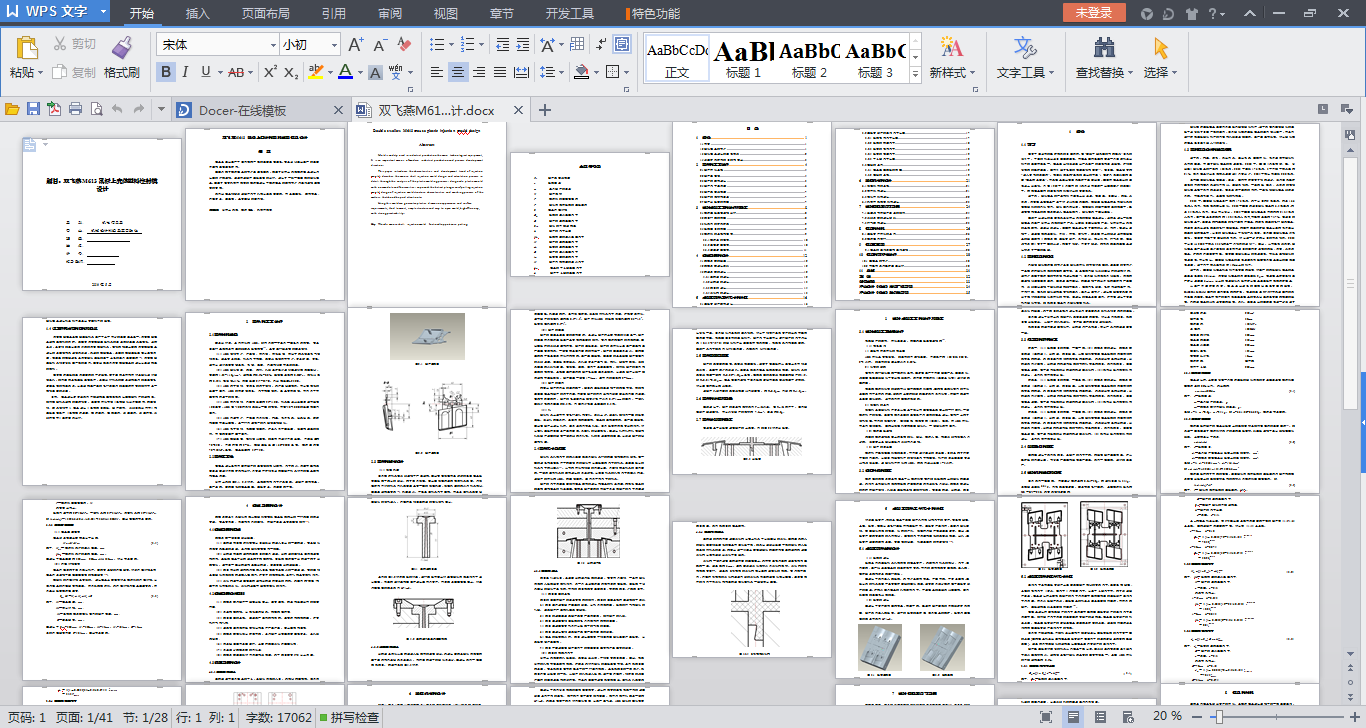This screenshot has width=1366, height=728.
Task: Open the Insert (插入) ribbon tab
Action: coord(198,14)
